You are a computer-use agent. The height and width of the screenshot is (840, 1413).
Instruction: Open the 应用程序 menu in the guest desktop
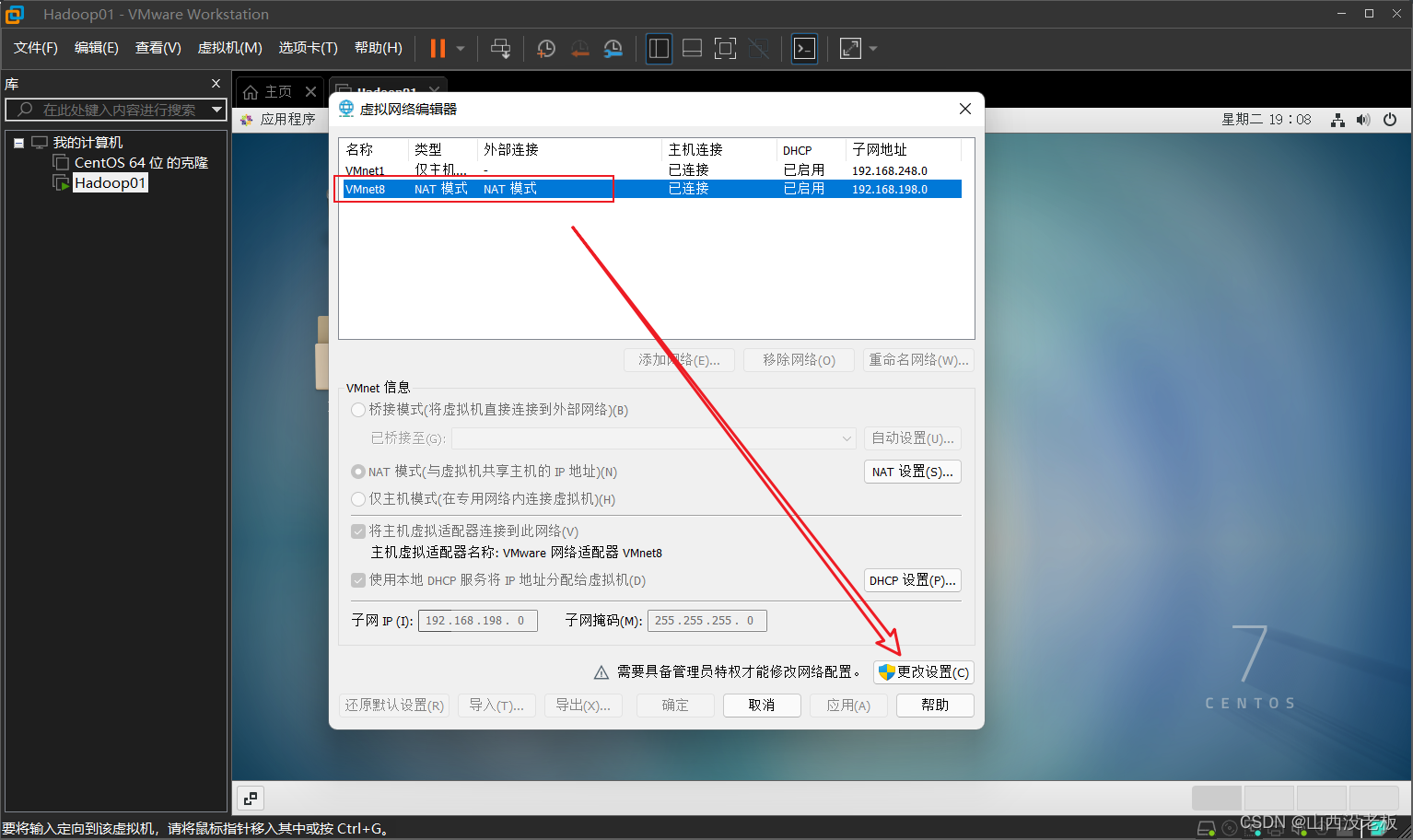tap(278, 119)
